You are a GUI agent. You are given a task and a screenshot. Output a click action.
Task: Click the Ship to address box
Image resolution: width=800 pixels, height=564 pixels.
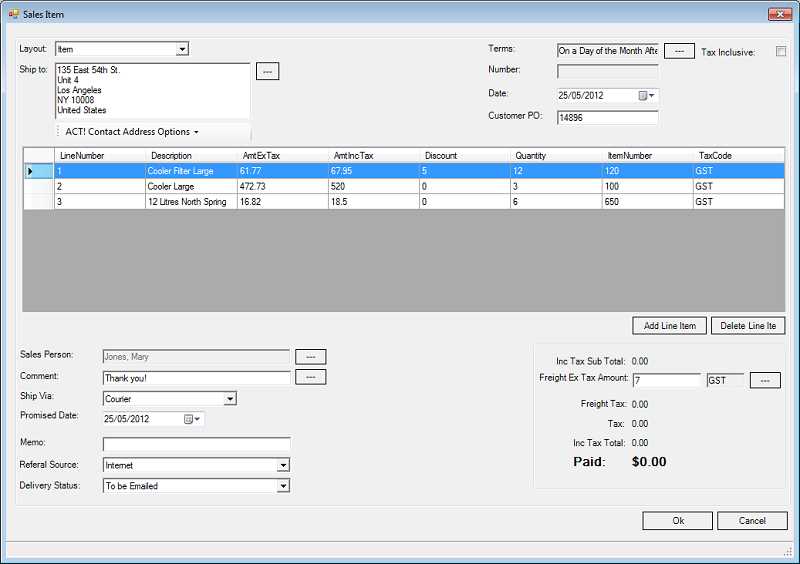153,90
